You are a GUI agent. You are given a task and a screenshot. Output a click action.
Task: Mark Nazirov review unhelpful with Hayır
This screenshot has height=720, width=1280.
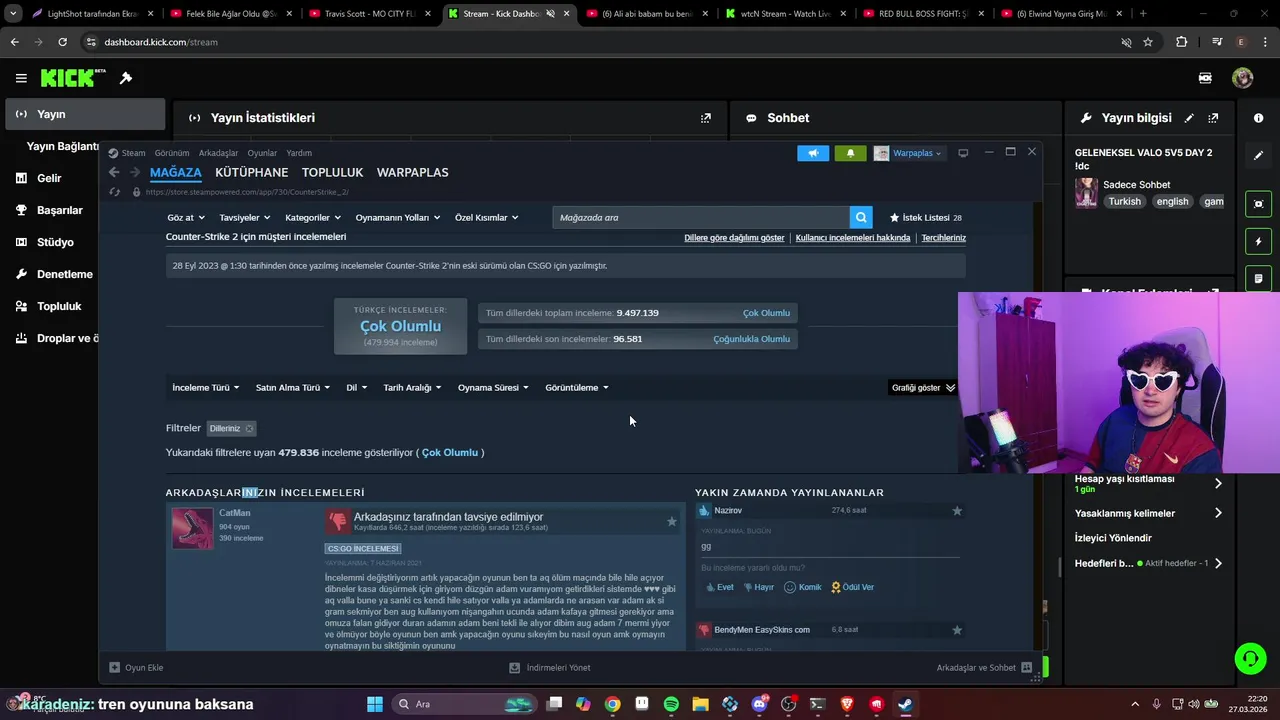tap(759, 587)
